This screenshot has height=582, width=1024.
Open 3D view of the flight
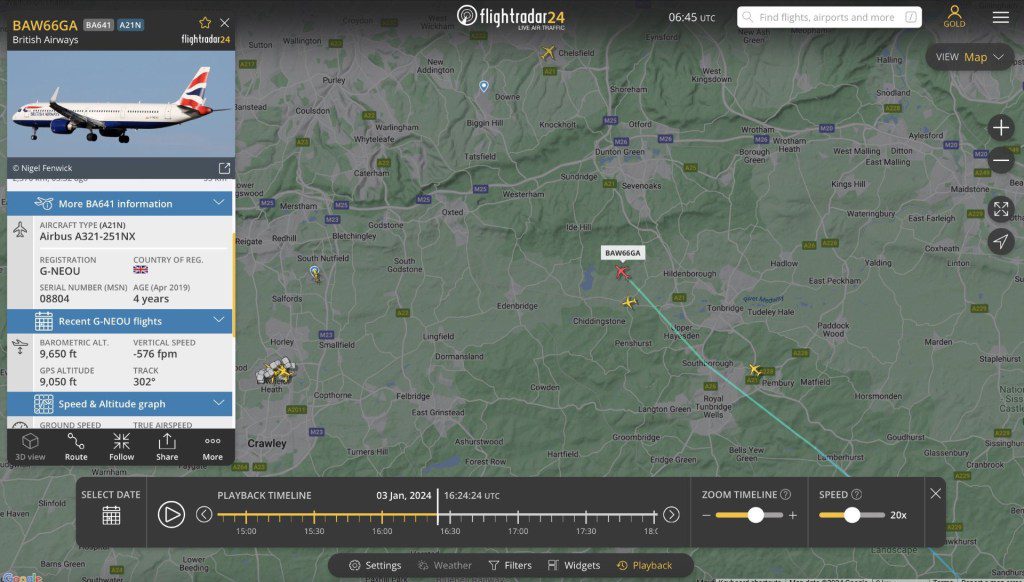[x=30, y=447]
